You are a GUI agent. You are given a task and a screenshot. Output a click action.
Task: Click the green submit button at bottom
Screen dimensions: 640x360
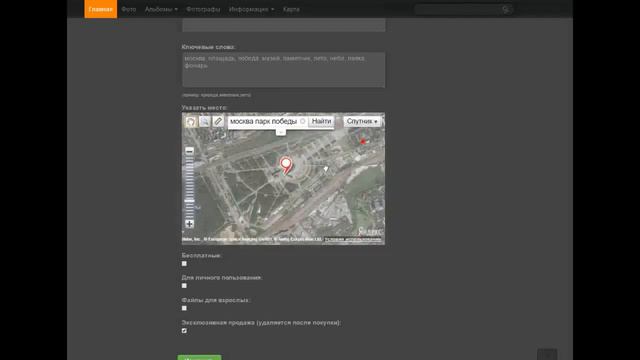[199, 358]
